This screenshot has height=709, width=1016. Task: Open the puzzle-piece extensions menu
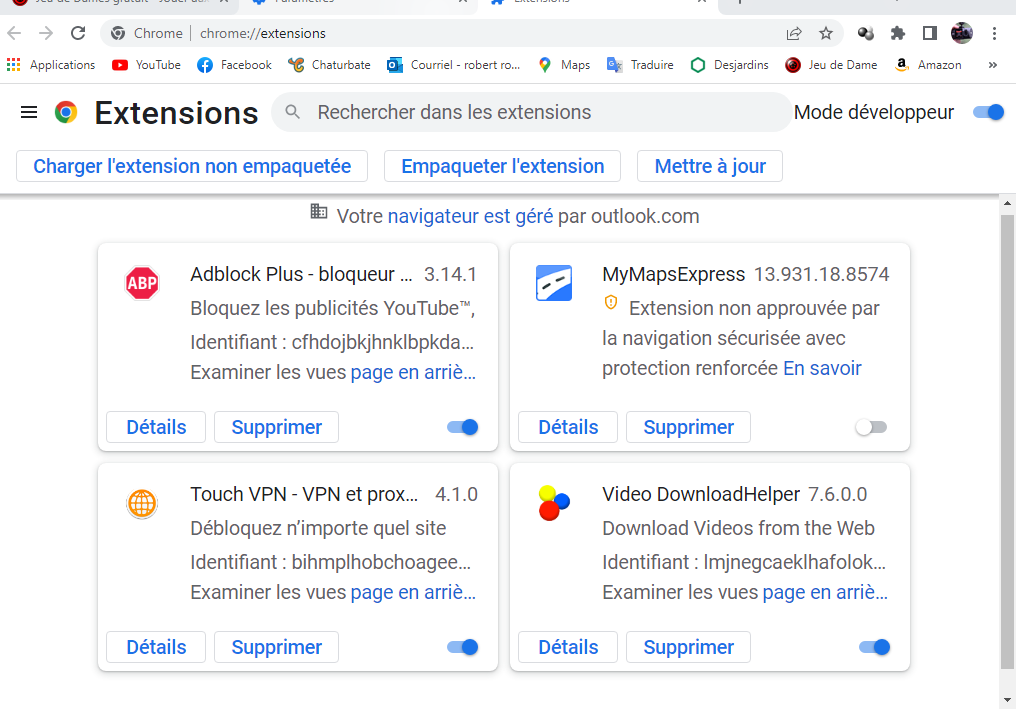click(x=897, y=33)
